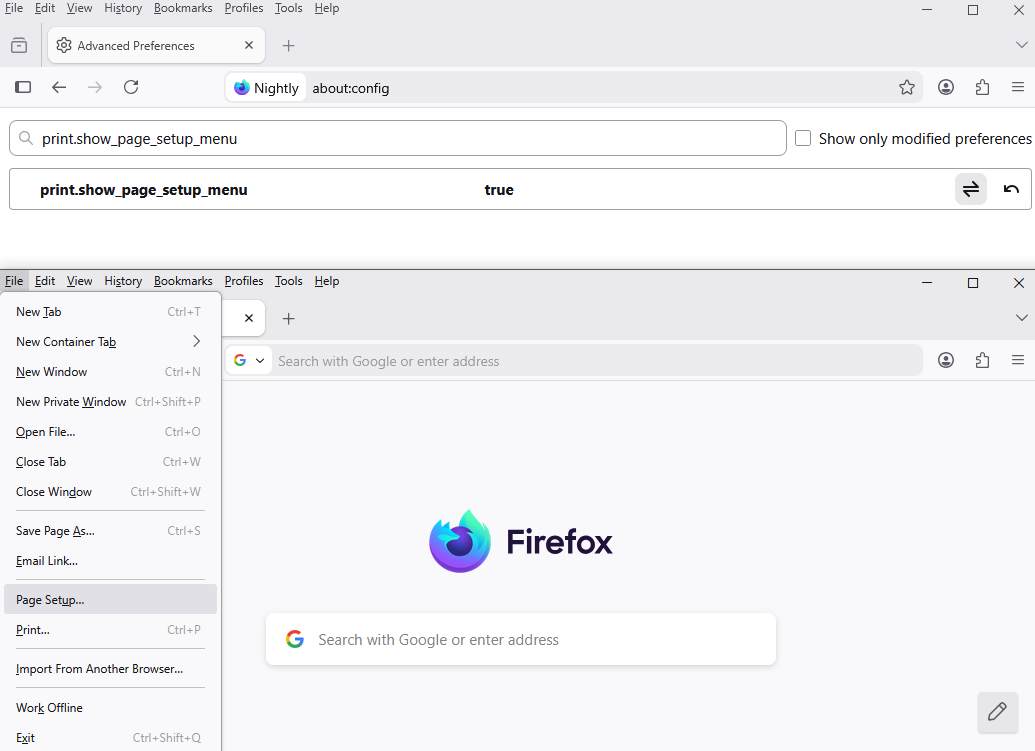The height and width of the screenshot is (751, 1035).
Task: Open View menu in bottom window
Action: 79,281
